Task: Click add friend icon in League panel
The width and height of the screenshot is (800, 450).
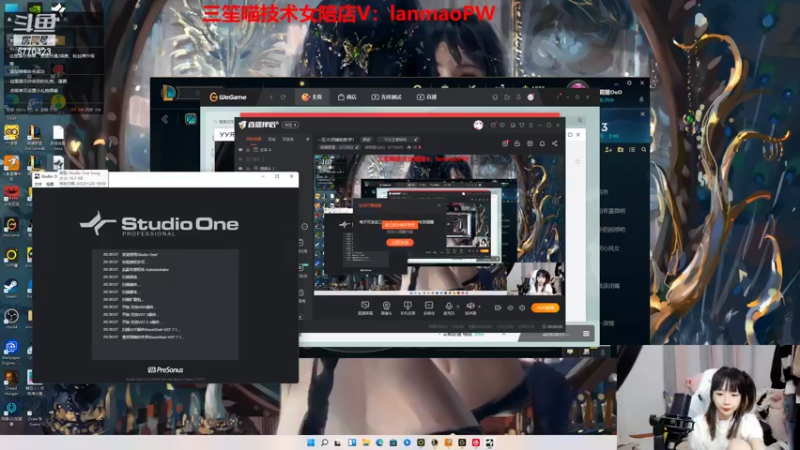Action: 608,149
